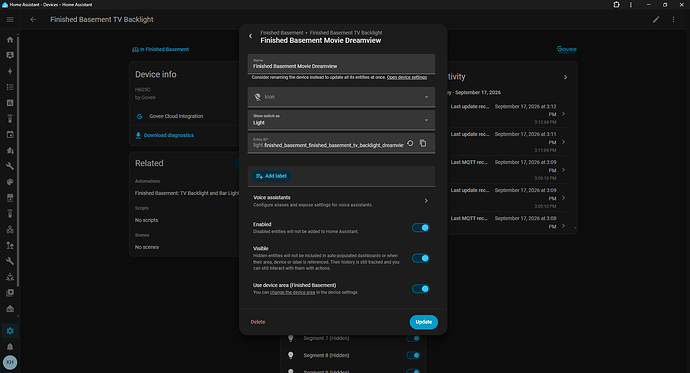Toggle the Segment 7 (Hidden) switch
The height and width of the screenshot is (373, 690).
(413, 338)
